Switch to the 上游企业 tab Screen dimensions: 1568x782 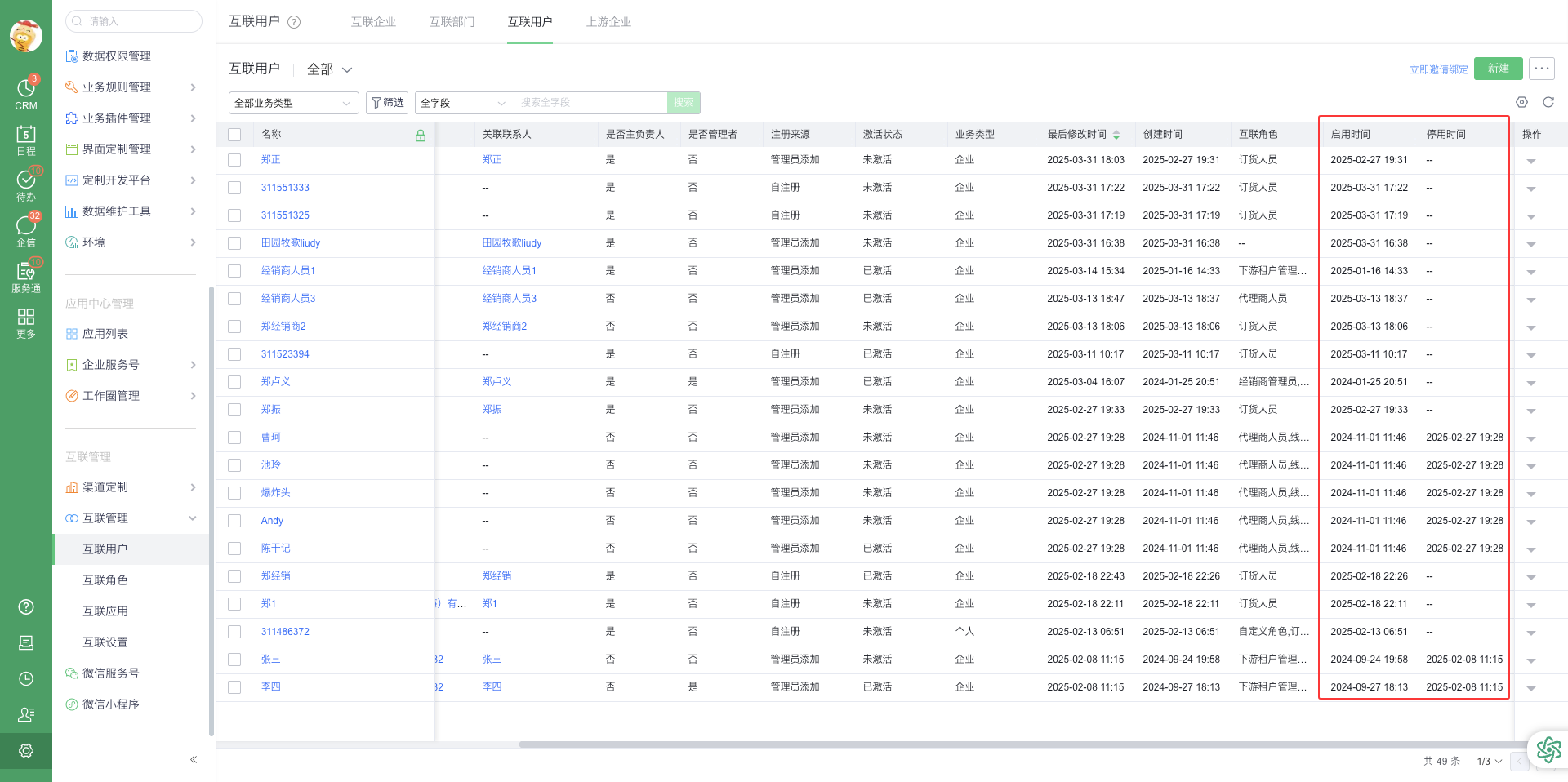[608, 22]
